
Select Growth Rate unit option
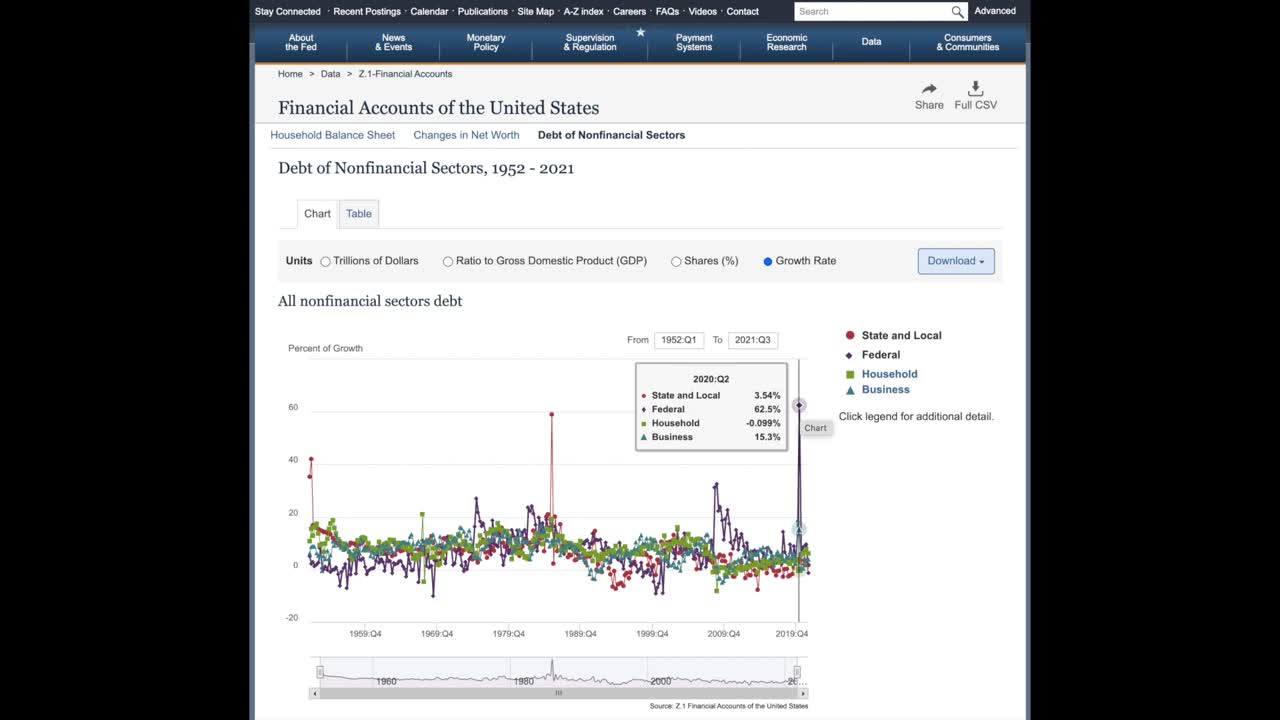[768, 262]
